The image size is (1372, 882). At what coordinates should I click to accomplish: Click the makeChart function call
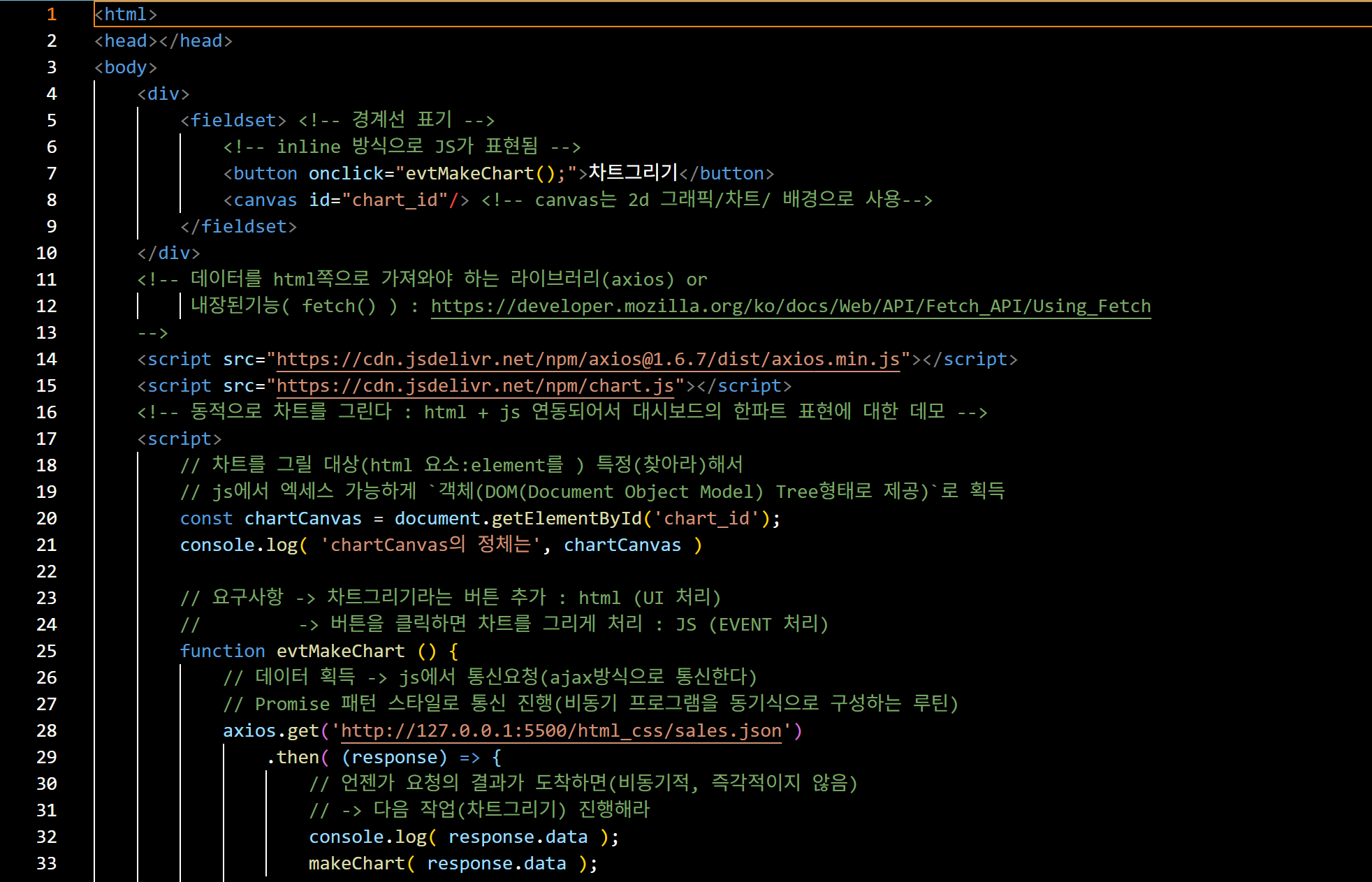click(356, 864)
